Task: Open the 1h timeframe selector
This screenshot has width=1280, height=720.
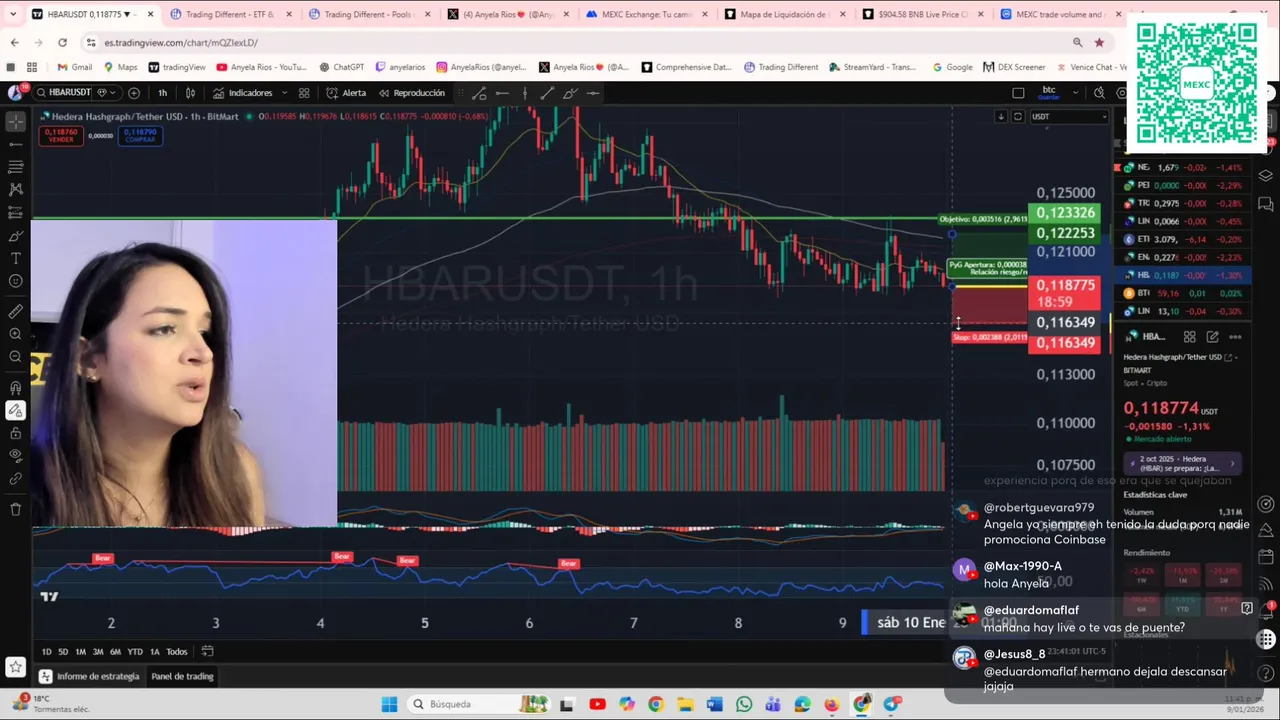Action: 162,93
